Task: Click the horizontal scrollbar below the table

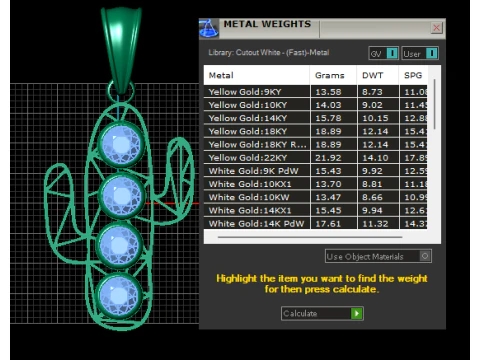Action: (310, 237)
